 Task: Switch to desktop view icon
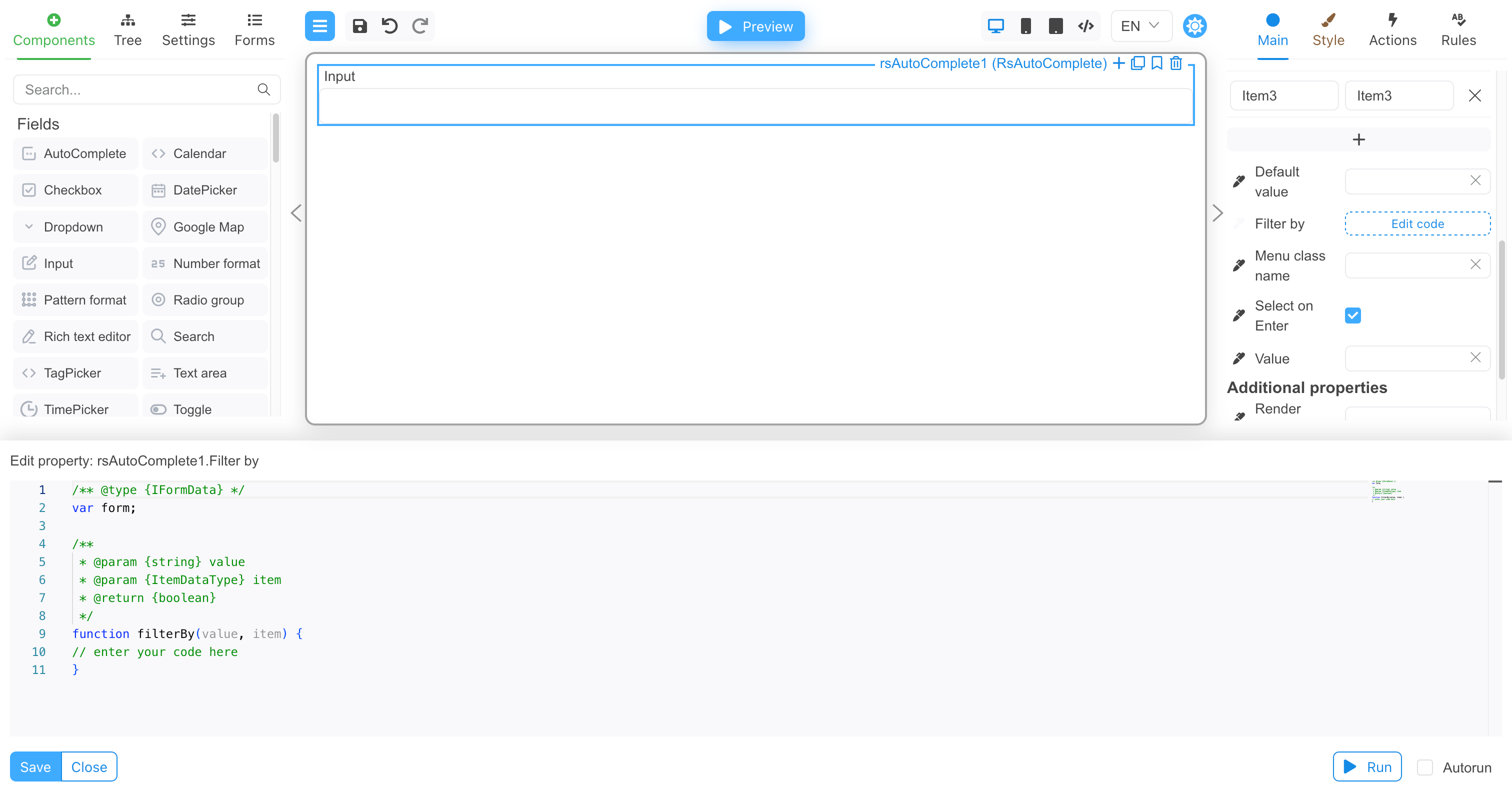click(x=995, y=26)
